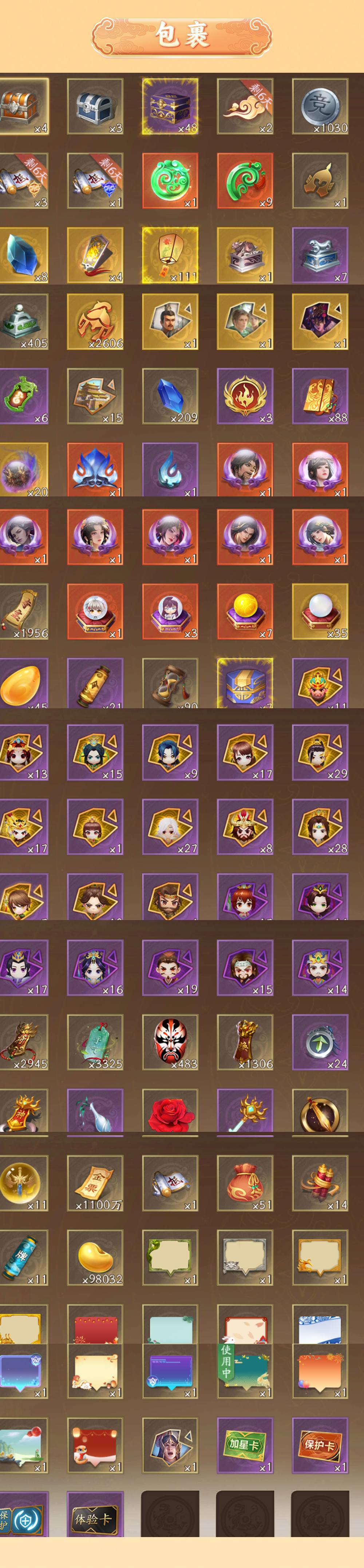The image size is (364, 1568).
Task: Click the golden horse item x2606
Action: click(x=95, y=321)
